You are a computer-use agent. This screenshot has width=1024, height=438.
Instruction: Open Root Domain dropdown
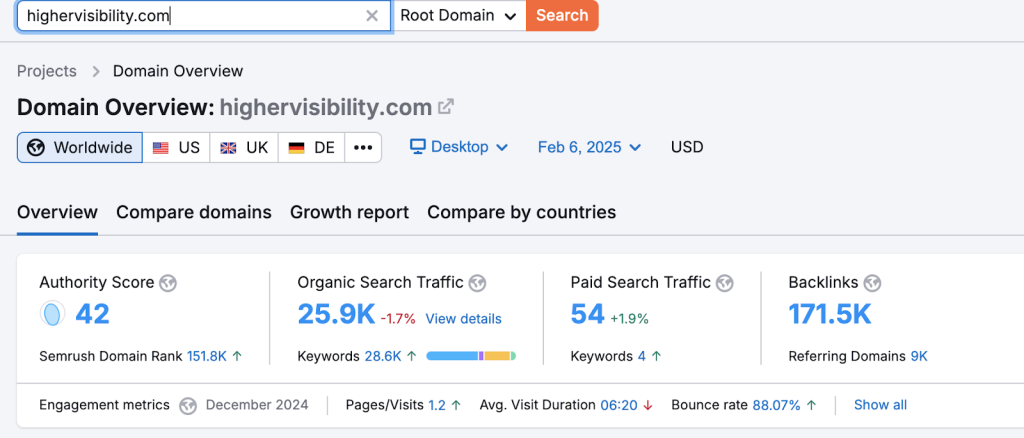[459, 16]
